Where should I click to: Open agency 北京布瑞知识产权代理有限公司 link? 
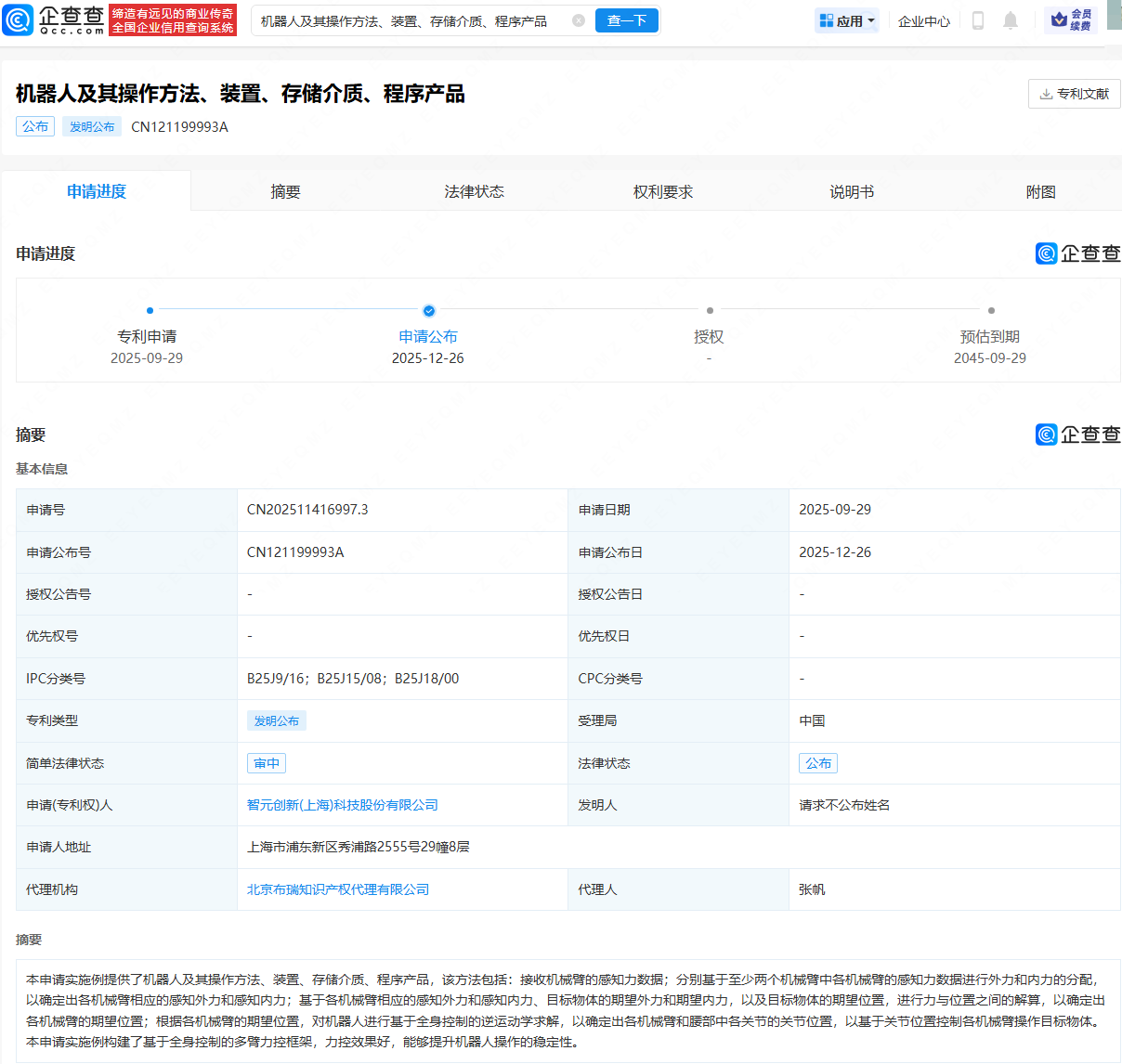pyautogui.click(x=338, y=889)
